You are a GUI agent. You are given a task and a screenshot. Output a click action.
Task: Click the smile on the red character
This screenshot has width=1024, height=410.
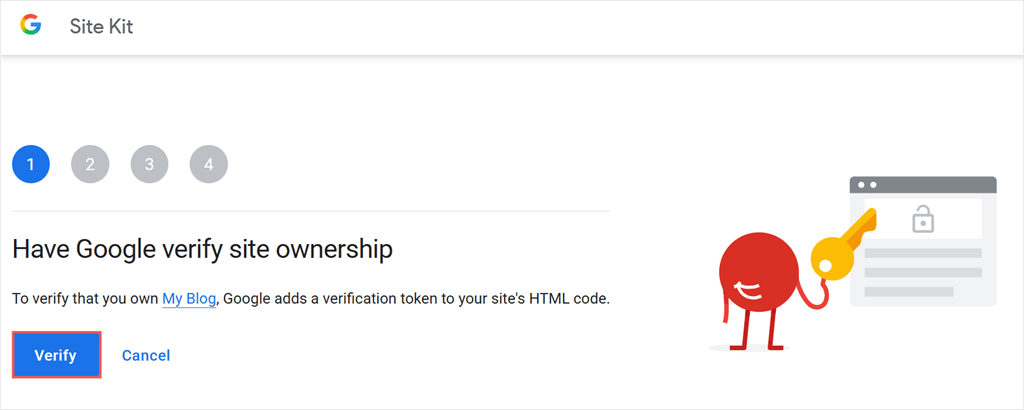click(748, 289)
